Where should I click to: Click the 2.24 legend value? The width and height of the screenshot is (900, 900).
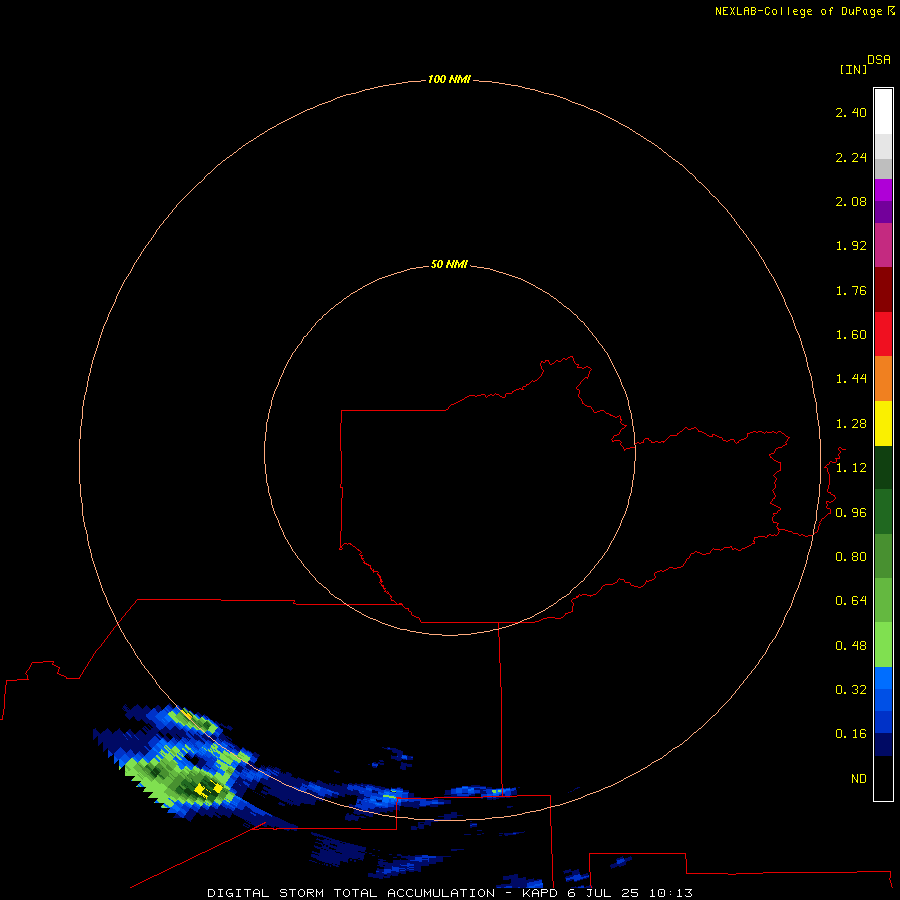[x=851, y=157]
